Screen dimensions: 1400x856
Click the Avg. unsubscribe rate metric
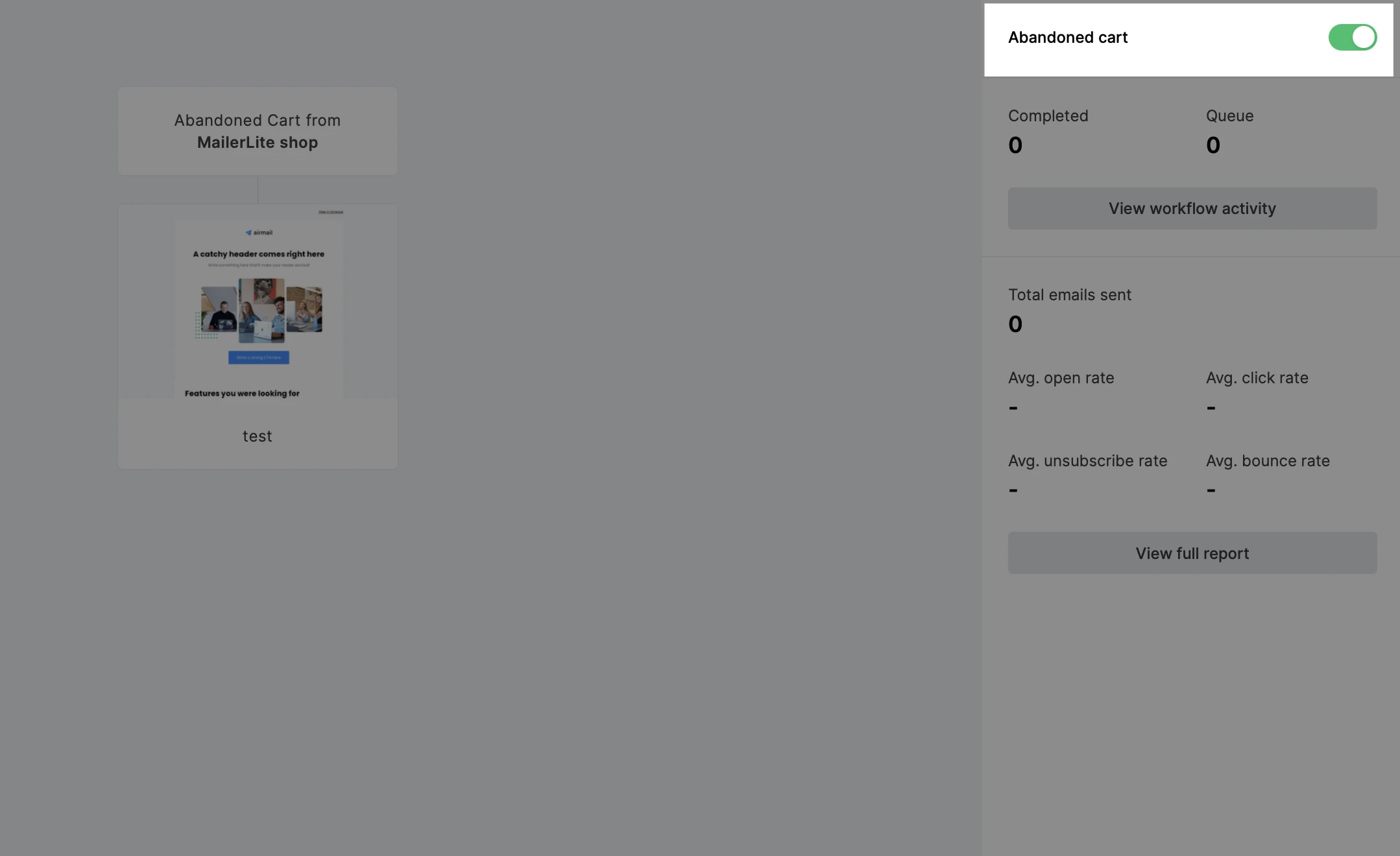click(x=1087, y=475)
